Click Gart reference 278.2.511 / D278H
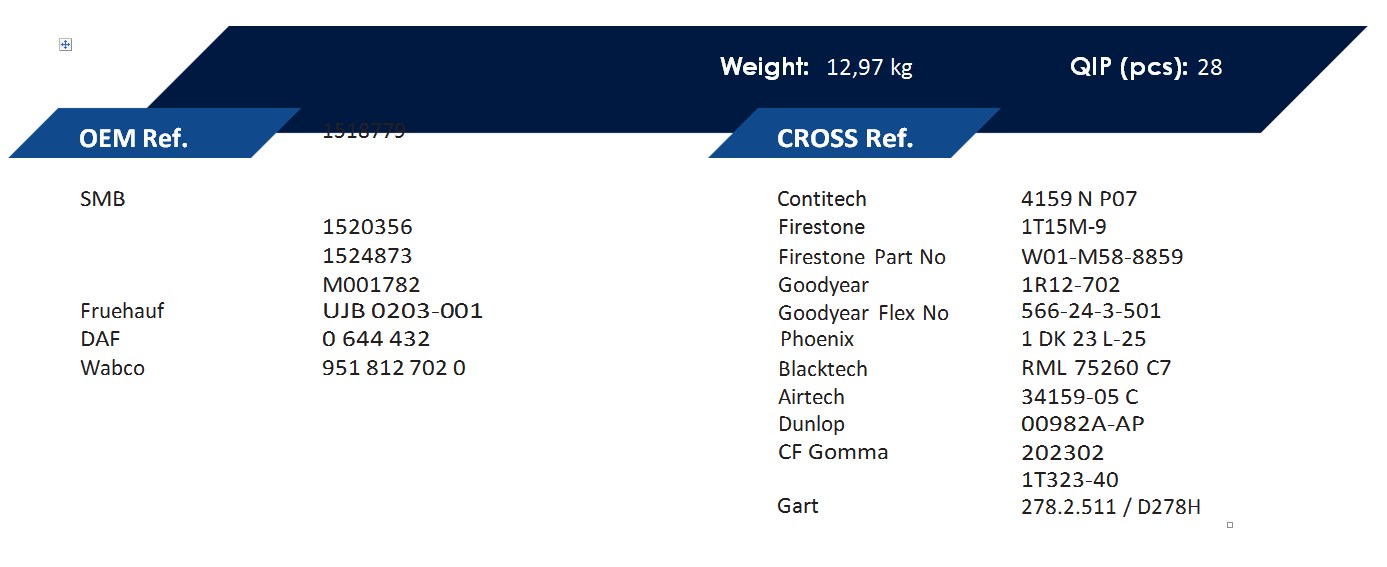 1111,507
